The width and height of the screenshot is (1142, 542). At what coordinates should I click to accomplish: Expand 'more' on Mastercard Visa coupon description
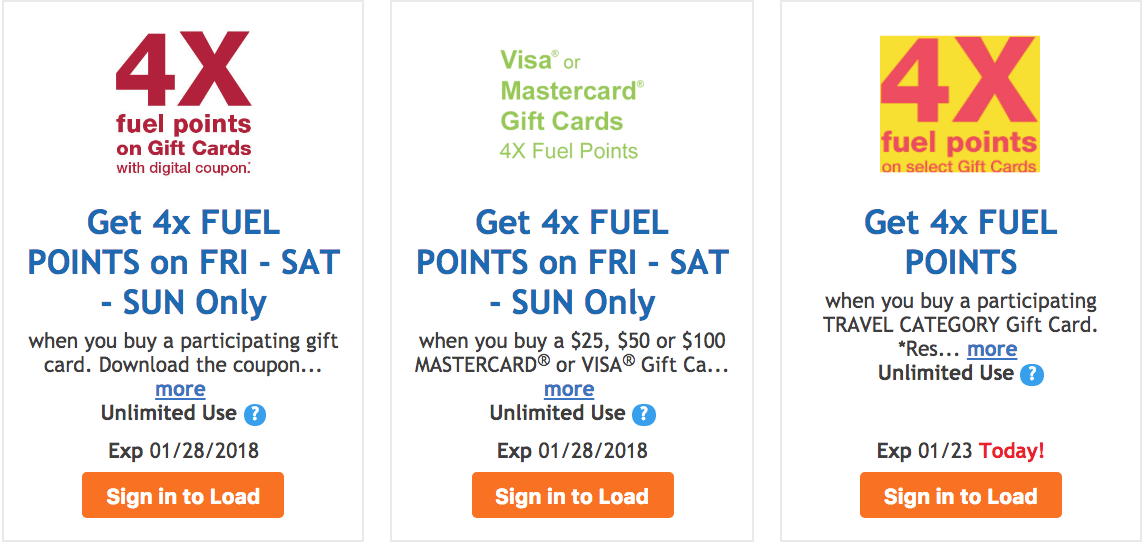click(569, 390)
